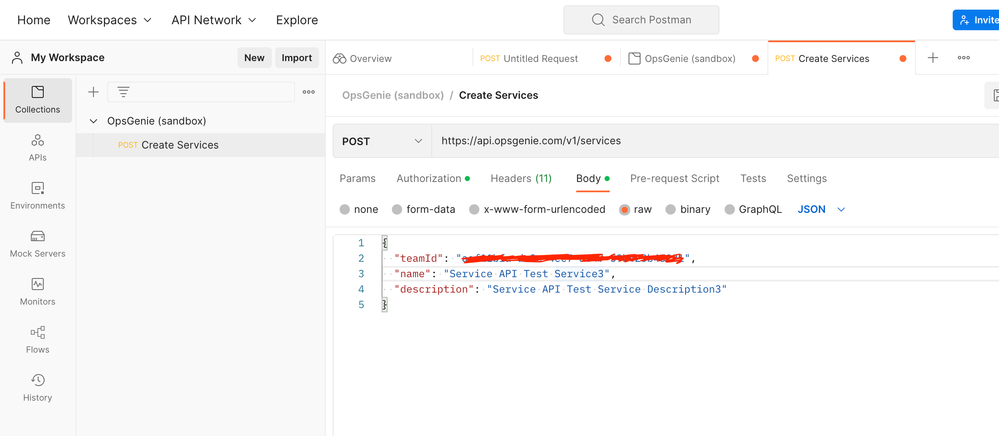Open the Environments sidebar section
The height and width of the screenshot is (436, 999).
point(38,196)
